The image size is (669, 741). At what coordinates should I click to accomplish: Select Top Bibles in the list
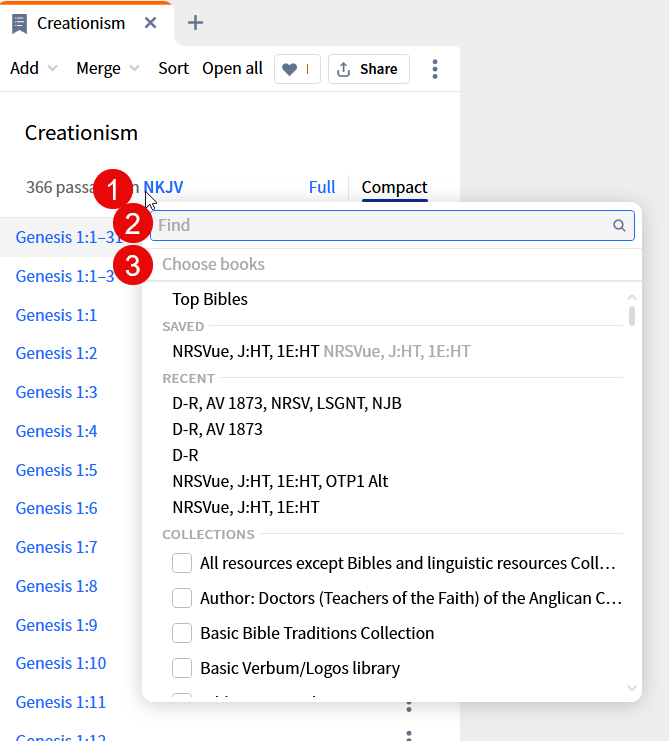click(210, 299)
